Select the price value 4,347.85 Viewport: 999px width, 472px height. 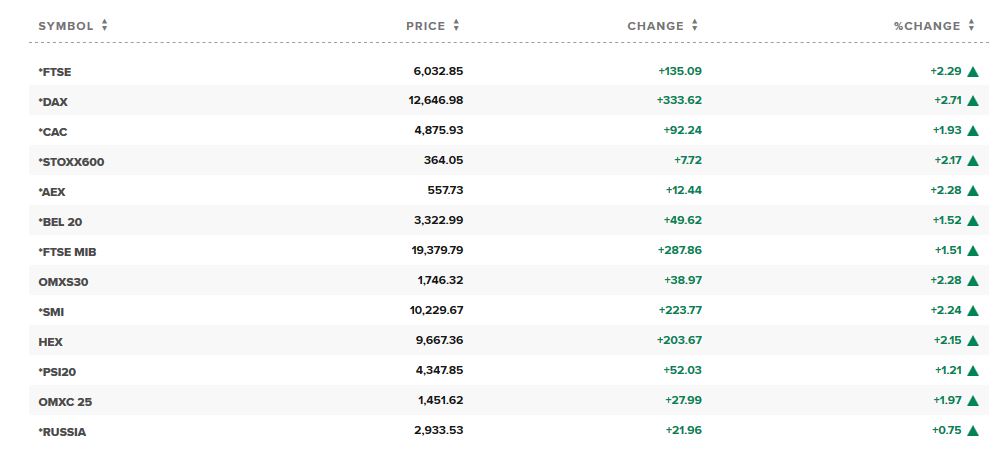[439, 369]
